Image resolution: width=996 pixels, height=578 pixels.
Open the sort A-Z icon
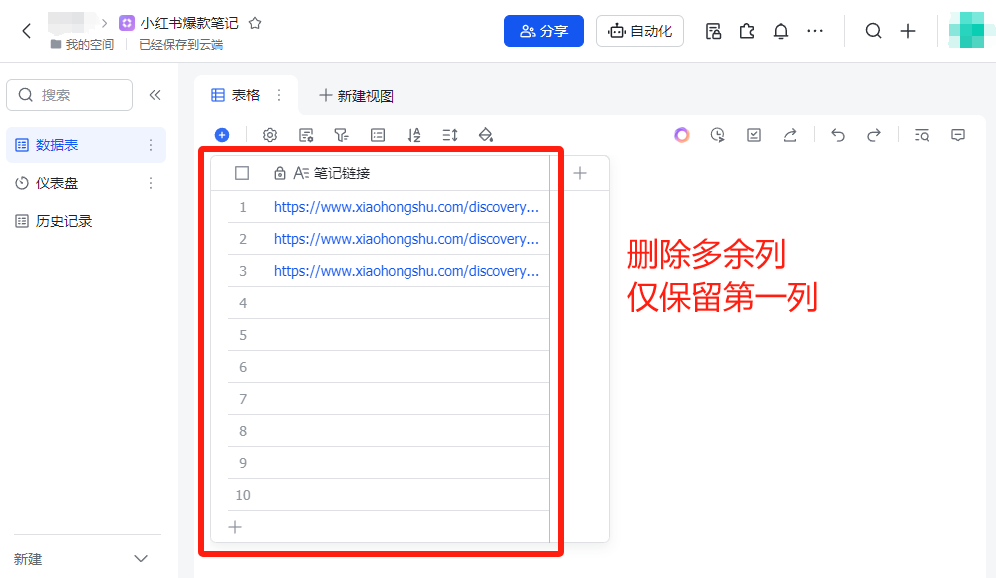point(413,134)
